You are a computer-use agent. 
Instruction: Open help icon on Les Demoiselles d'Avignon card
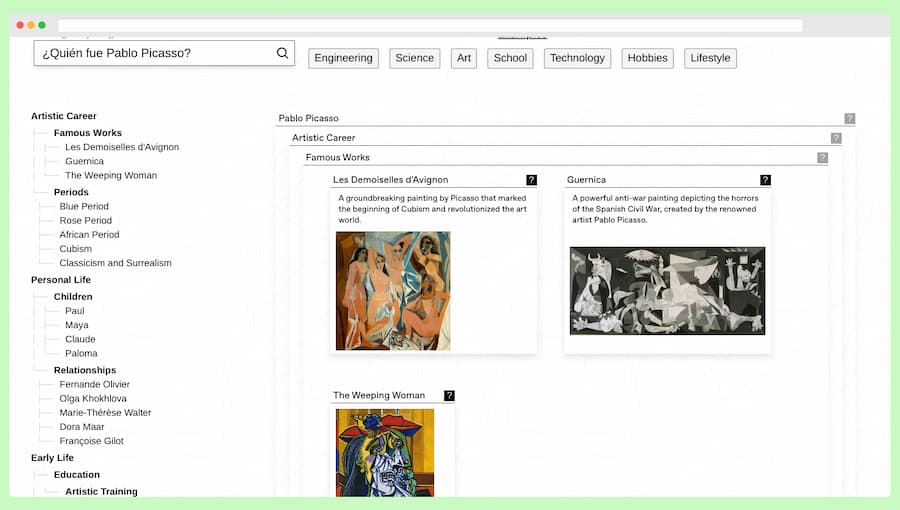pos(532,180)
